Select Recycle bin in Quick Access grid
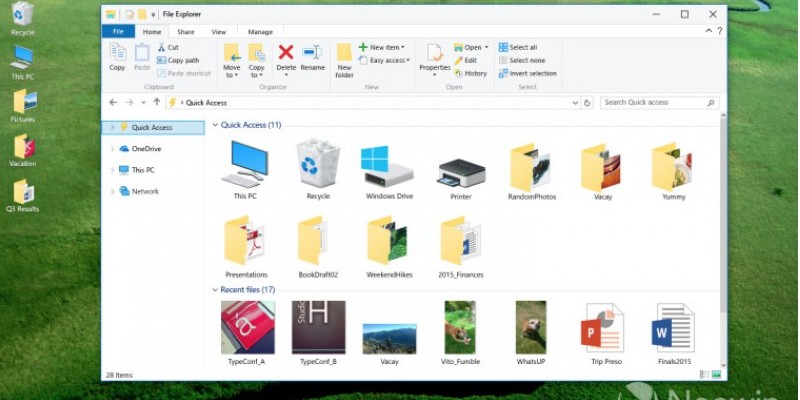The width and height of the screenshot is (800, 400). (318, 169)
